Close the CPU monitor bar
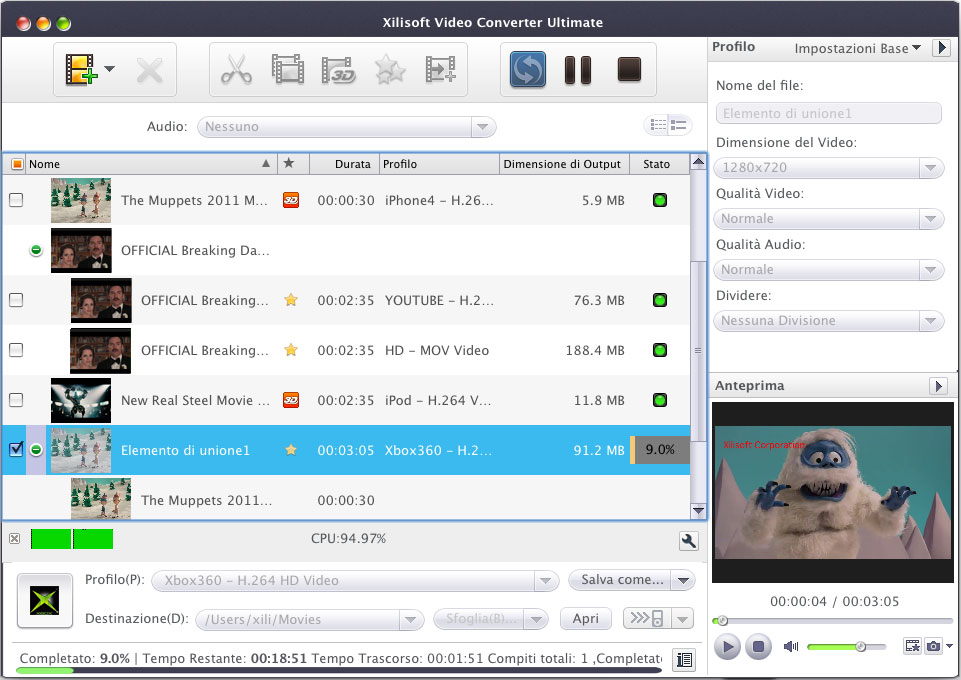961x680 pixels. coord(15,538)
